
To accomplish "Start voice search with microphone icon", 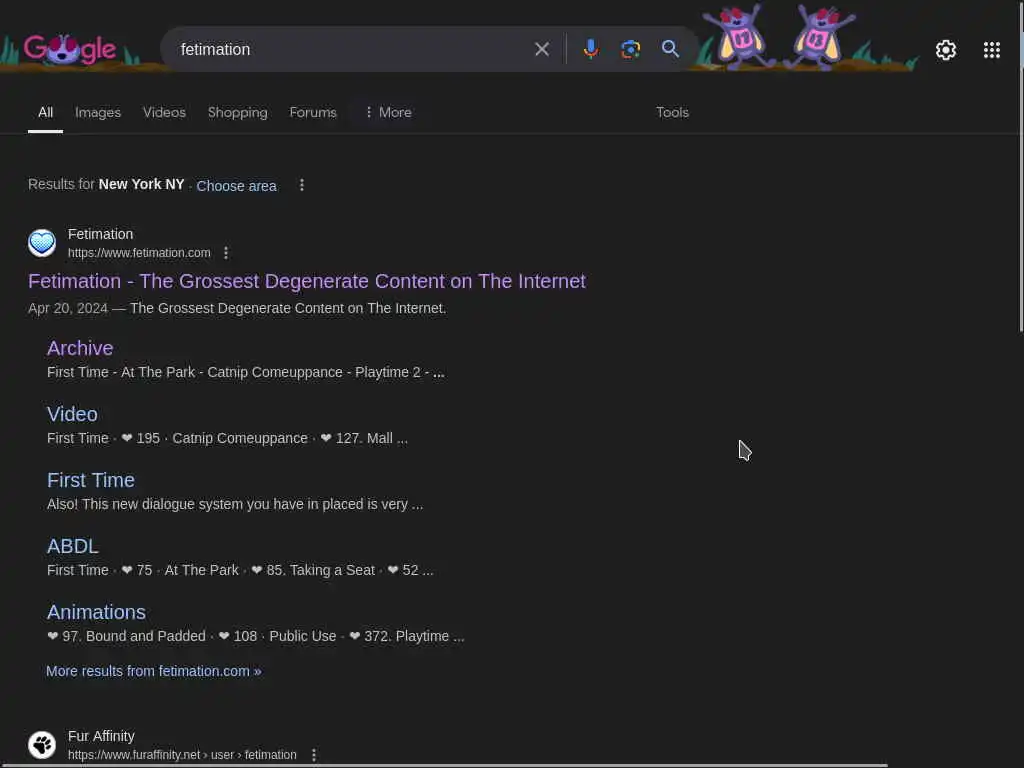I will pyautogui.click(x=590, y=49).
